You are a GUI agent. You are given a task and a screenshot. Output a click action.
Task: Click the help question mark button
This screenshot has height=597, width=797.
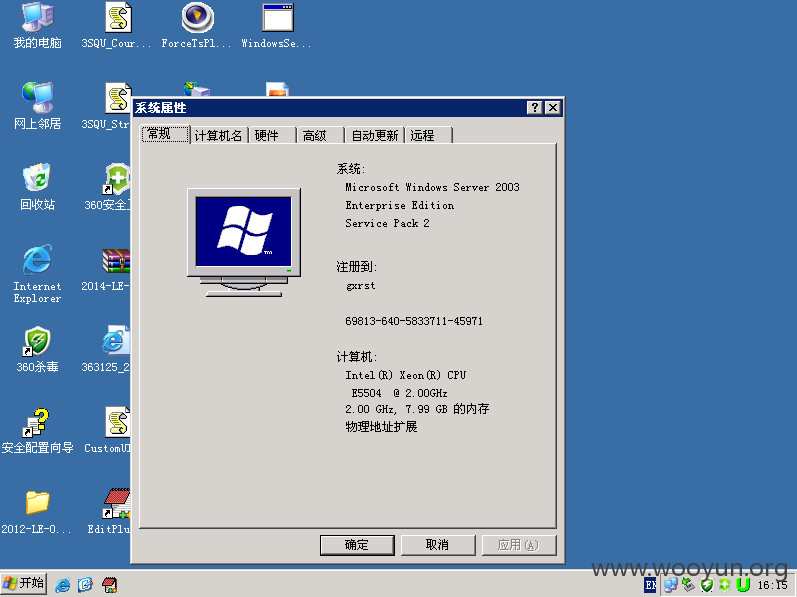(x=534, y=108)
